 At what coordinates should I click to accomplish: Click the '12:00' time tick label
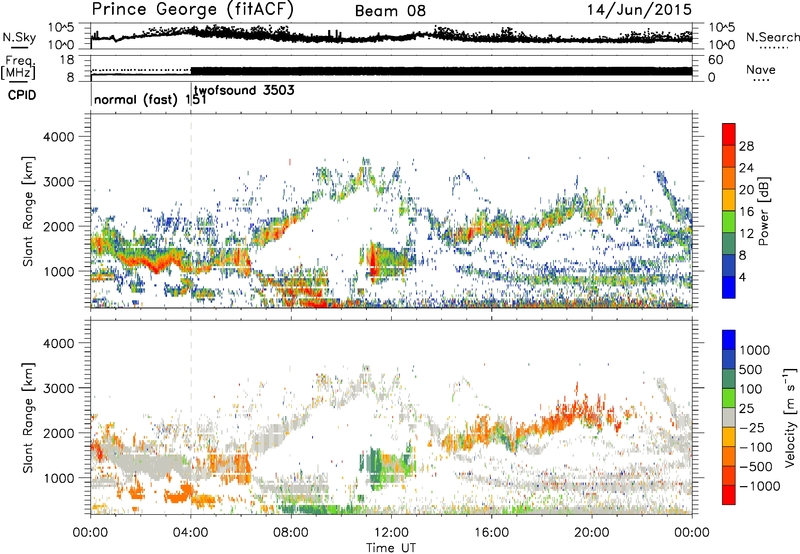[x=391, y=533]
